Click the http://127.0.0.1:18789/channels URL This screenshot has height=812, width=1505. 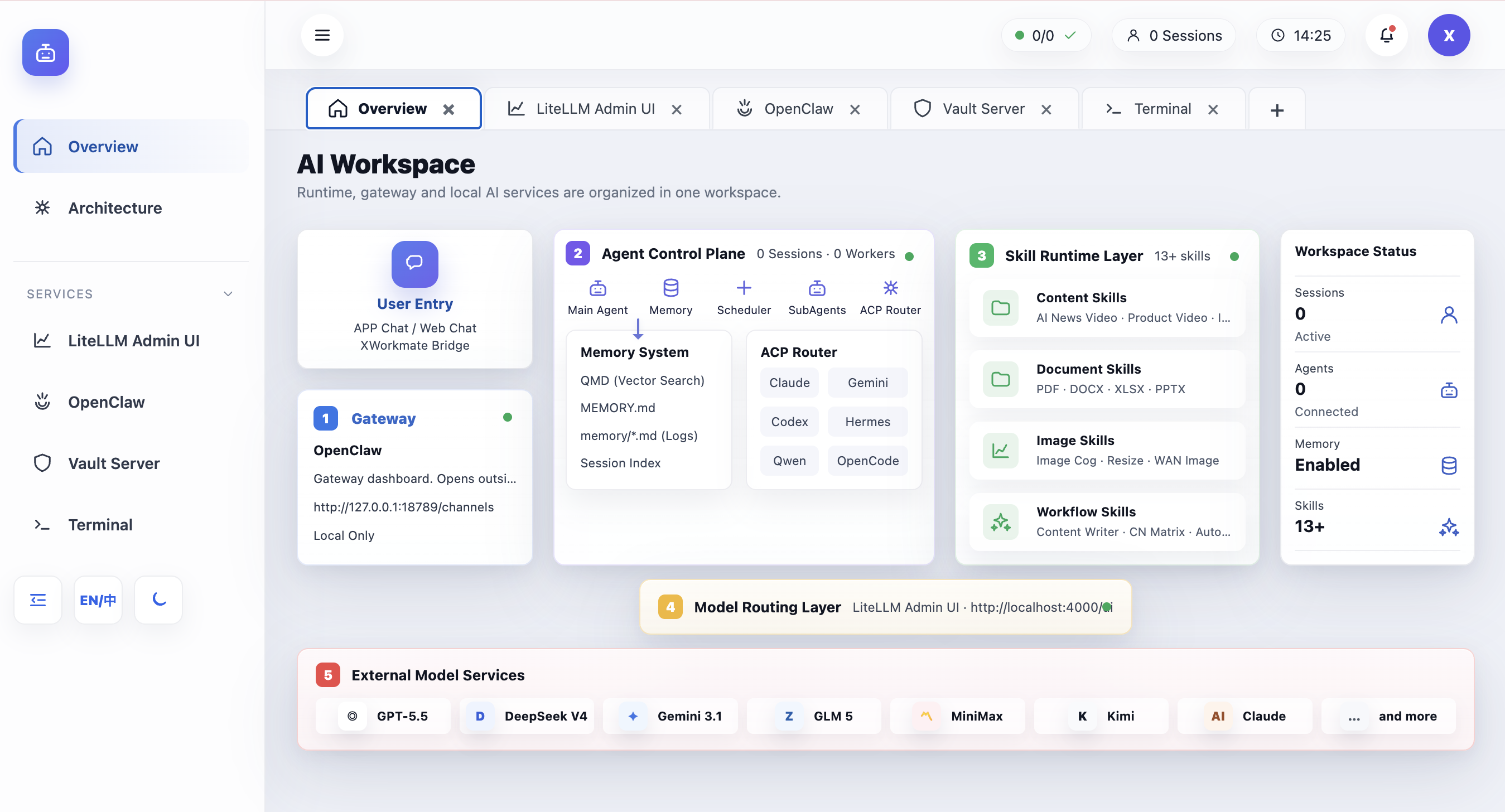coord(403,506)
